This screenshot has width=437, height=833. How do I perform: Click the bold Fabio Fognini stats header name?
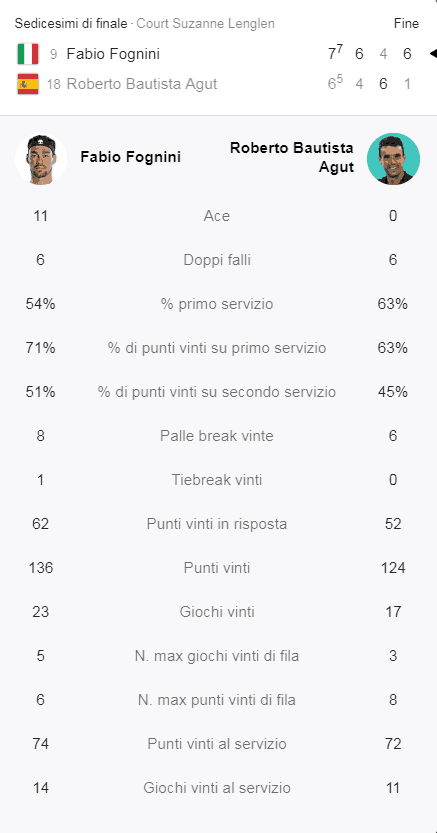coord(131,157)
